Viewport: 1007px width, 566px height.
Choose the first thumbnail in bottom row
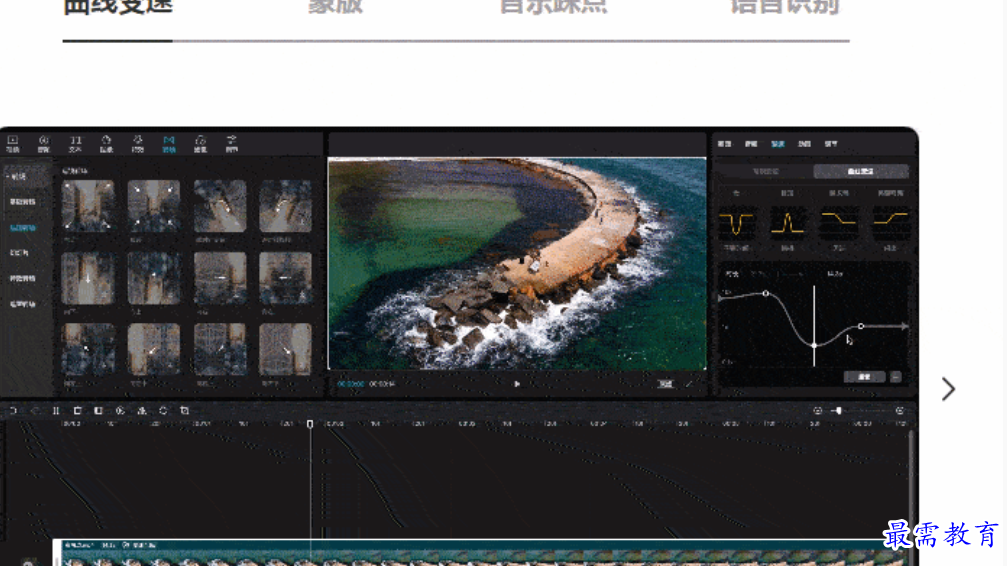(88, 349)
